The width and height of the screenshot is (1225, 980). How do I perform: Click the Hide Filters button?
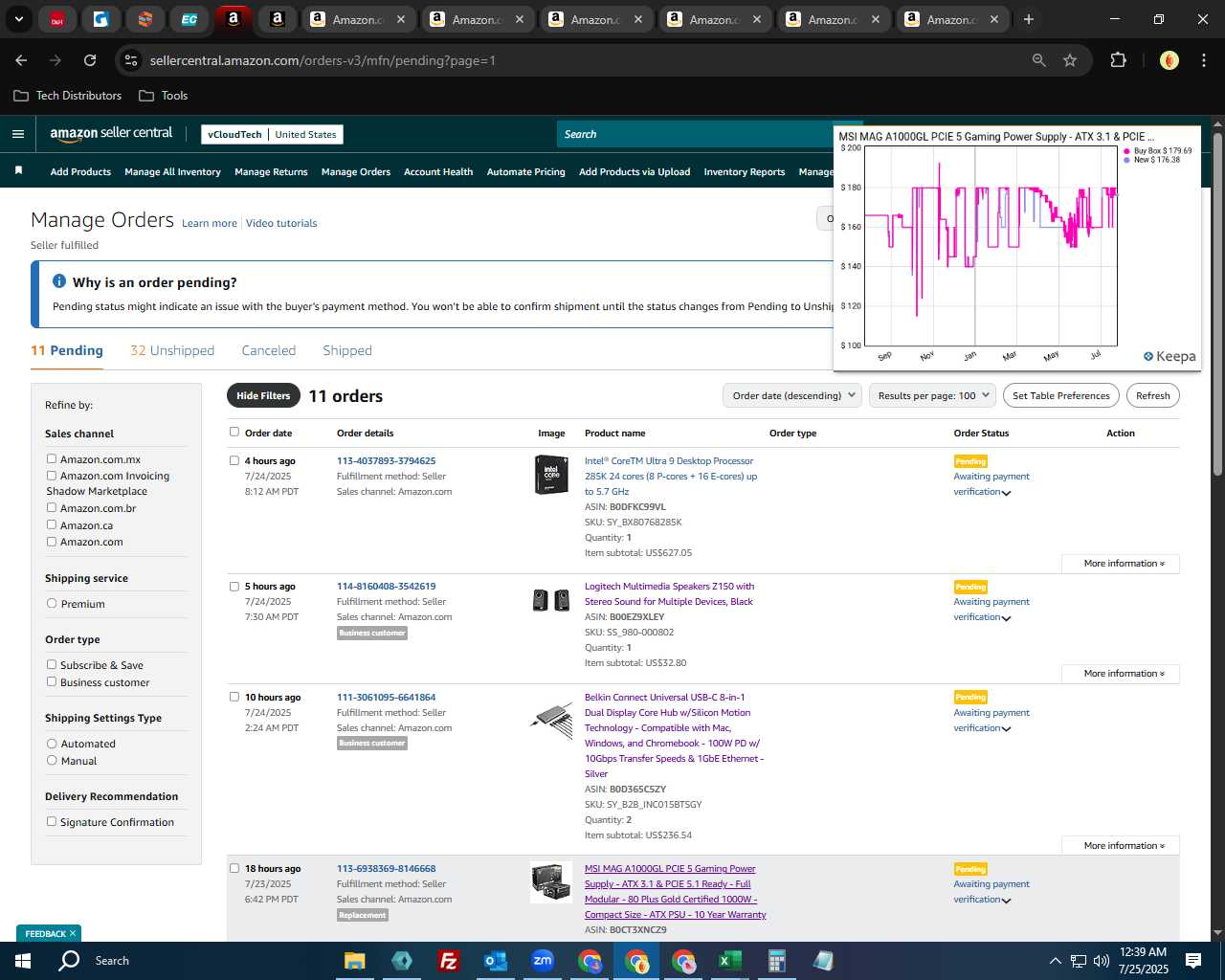point(263,395)
